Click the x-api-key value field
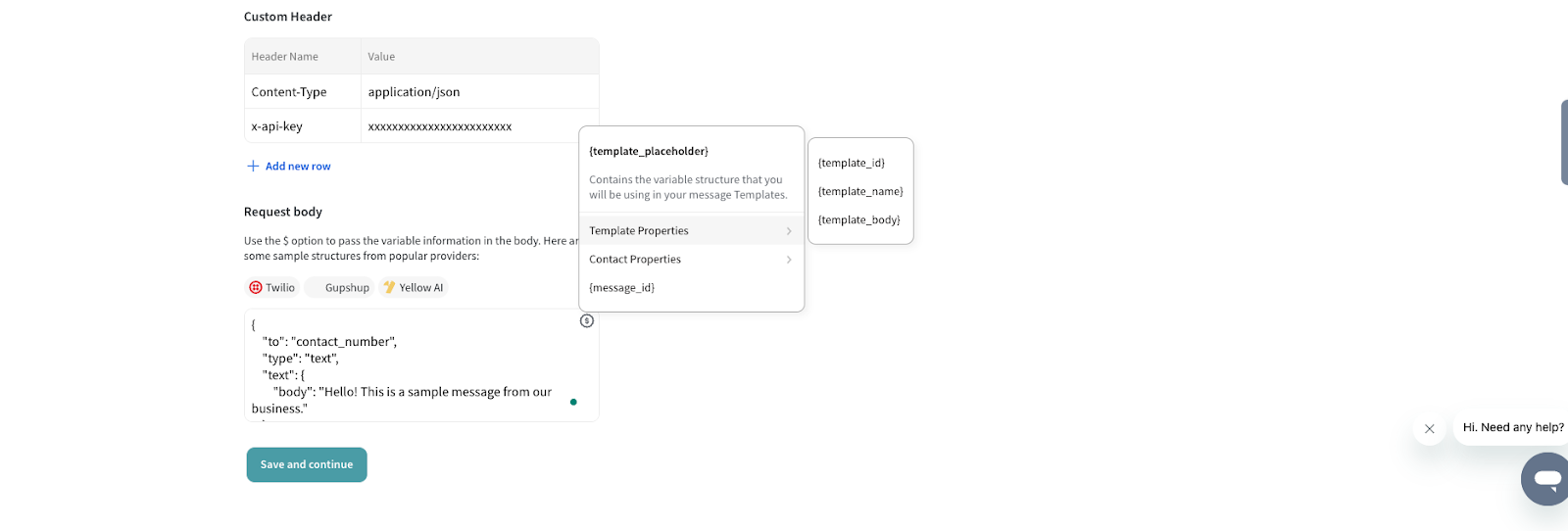 coord(470,126)
